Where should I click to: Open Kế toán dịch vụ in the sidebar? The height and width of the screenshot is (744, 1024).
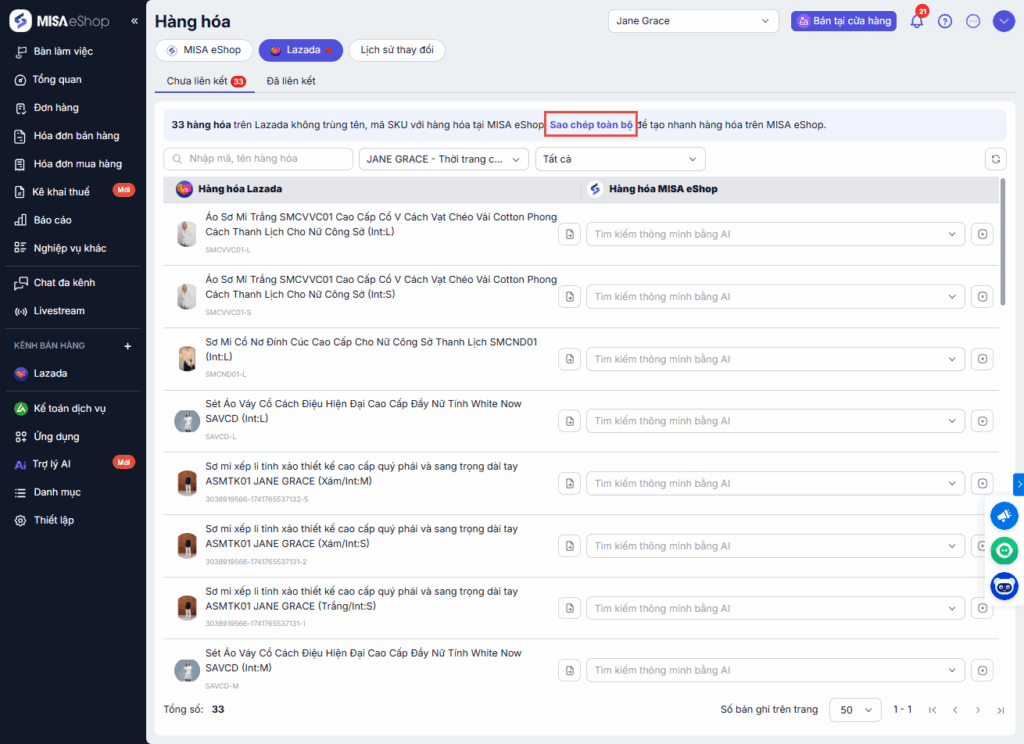(69, 409)
